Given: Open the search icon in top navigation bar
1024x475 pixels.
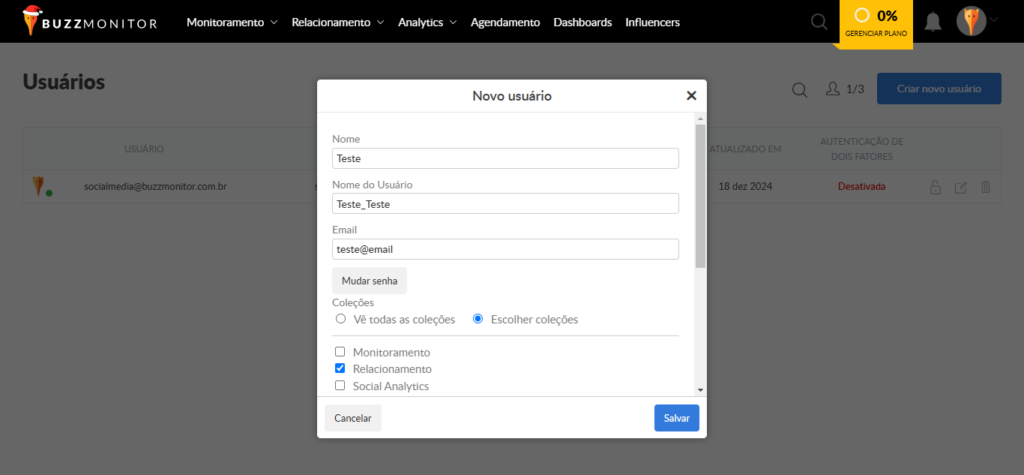Looking at the screenshot, I should tap(818, 21).
